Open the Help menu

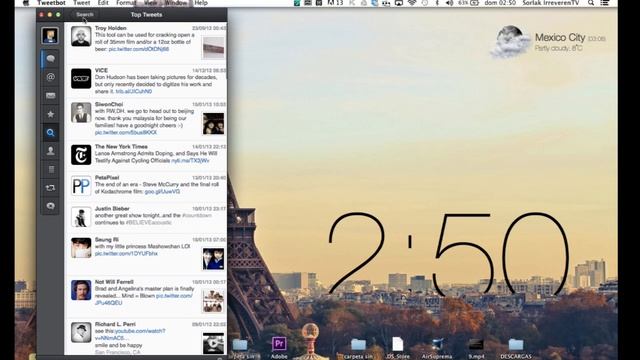pyautogui.click(x=201, y=3)
